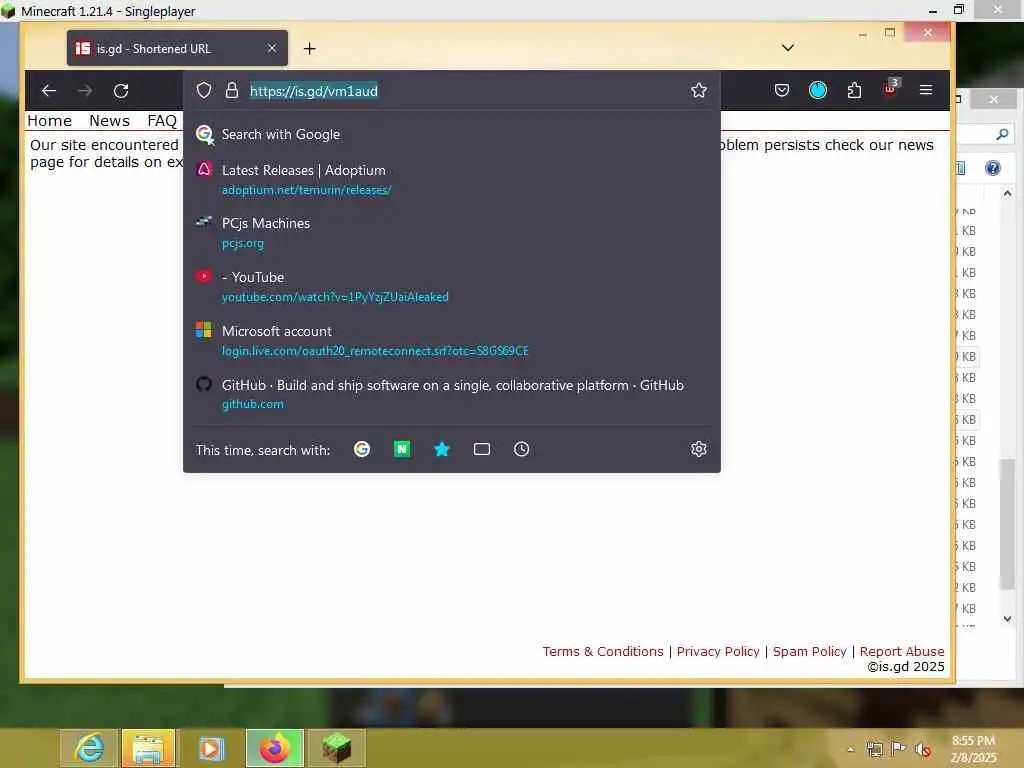Open Microsoft account suggestion

pyautogui.click(x=452, y=340)
